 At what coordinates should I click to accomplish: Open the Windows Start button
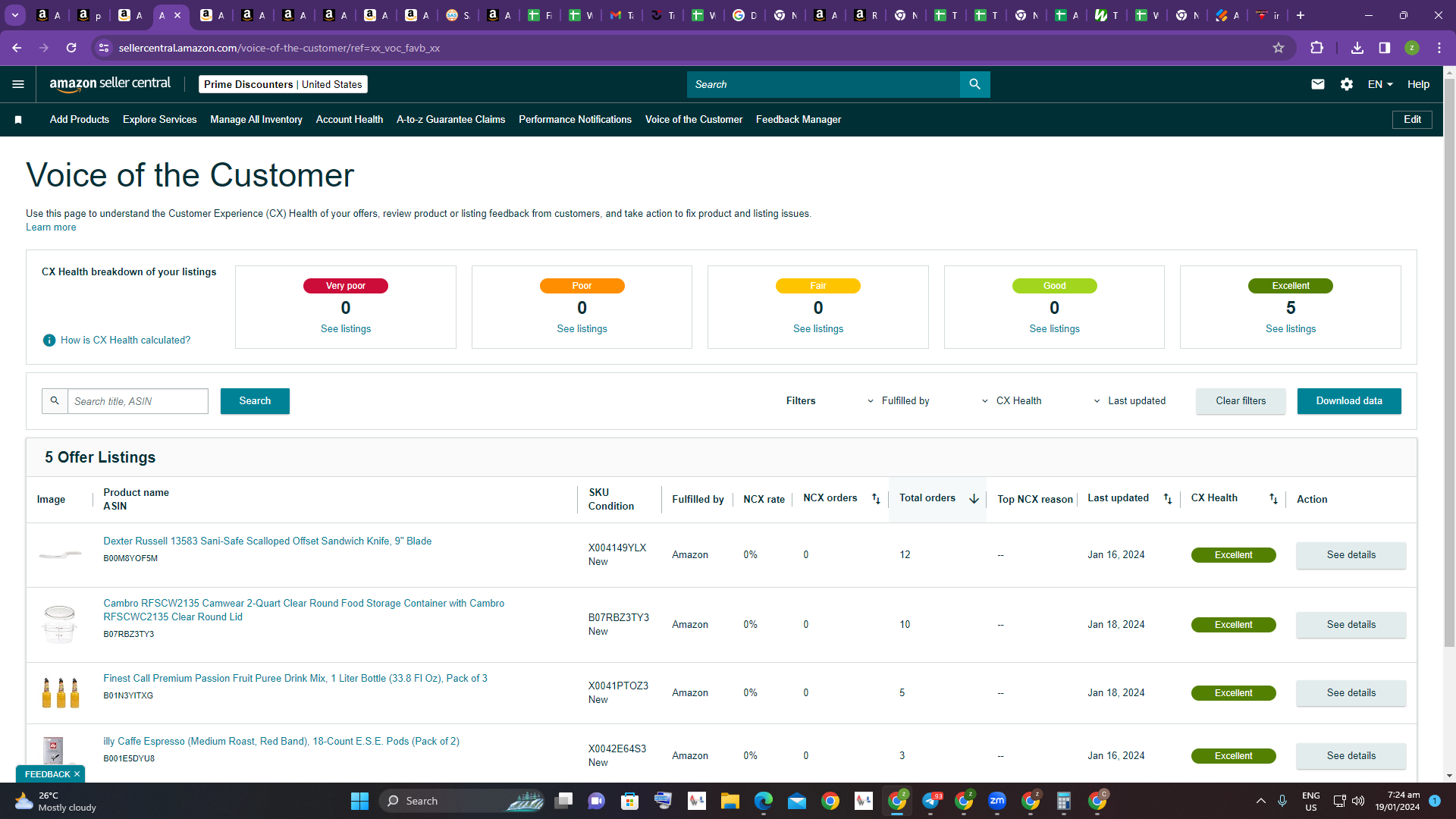[359, 801]
